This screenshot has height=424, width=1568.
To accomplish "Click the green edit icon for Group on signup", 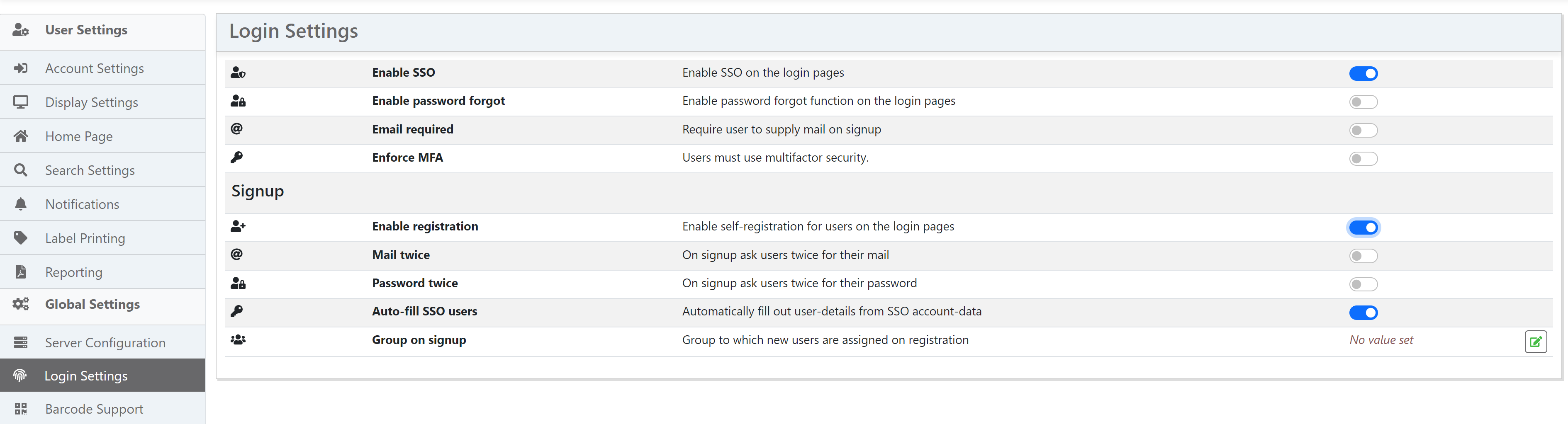I will [1534, 342].
